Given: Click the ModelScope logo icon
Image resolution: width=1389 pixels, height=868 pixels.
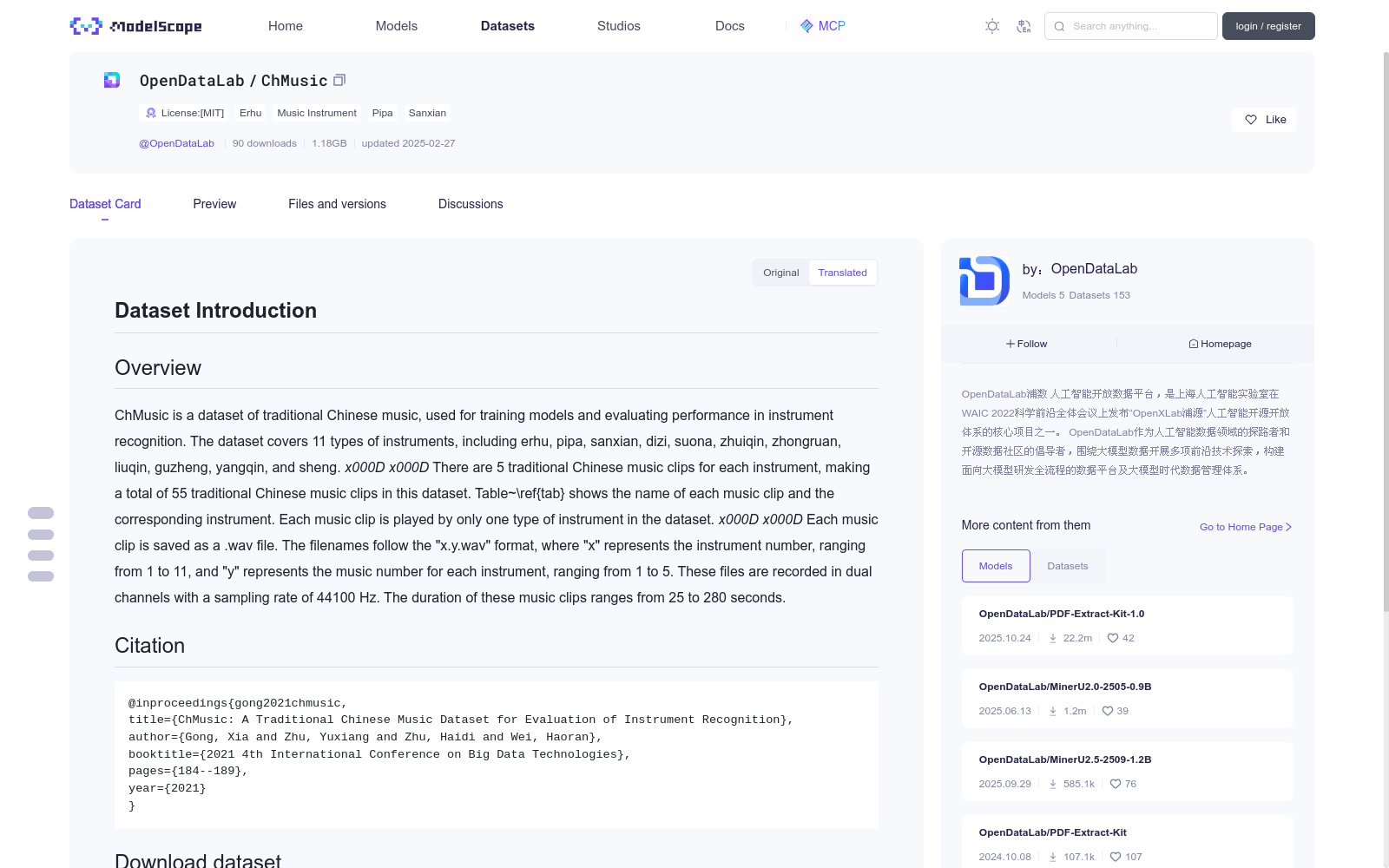Looking at the screenshot, I should coord(86,26).
